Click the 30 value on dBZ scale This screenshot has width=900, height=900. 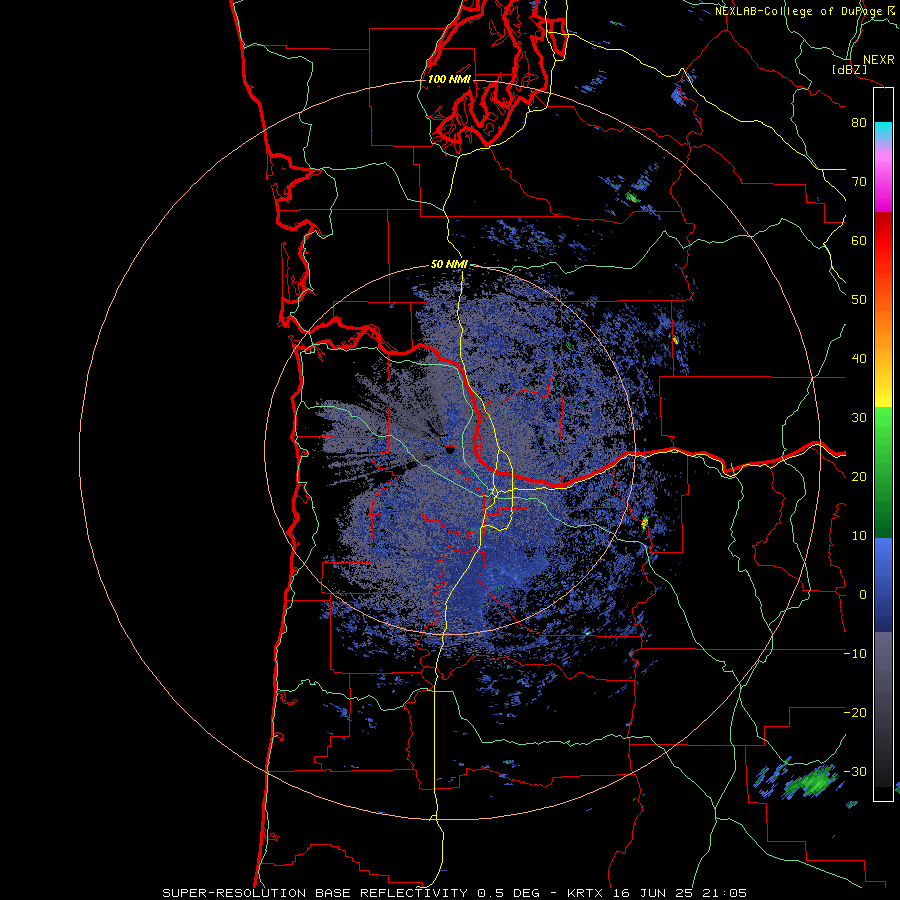pos(859,418)
